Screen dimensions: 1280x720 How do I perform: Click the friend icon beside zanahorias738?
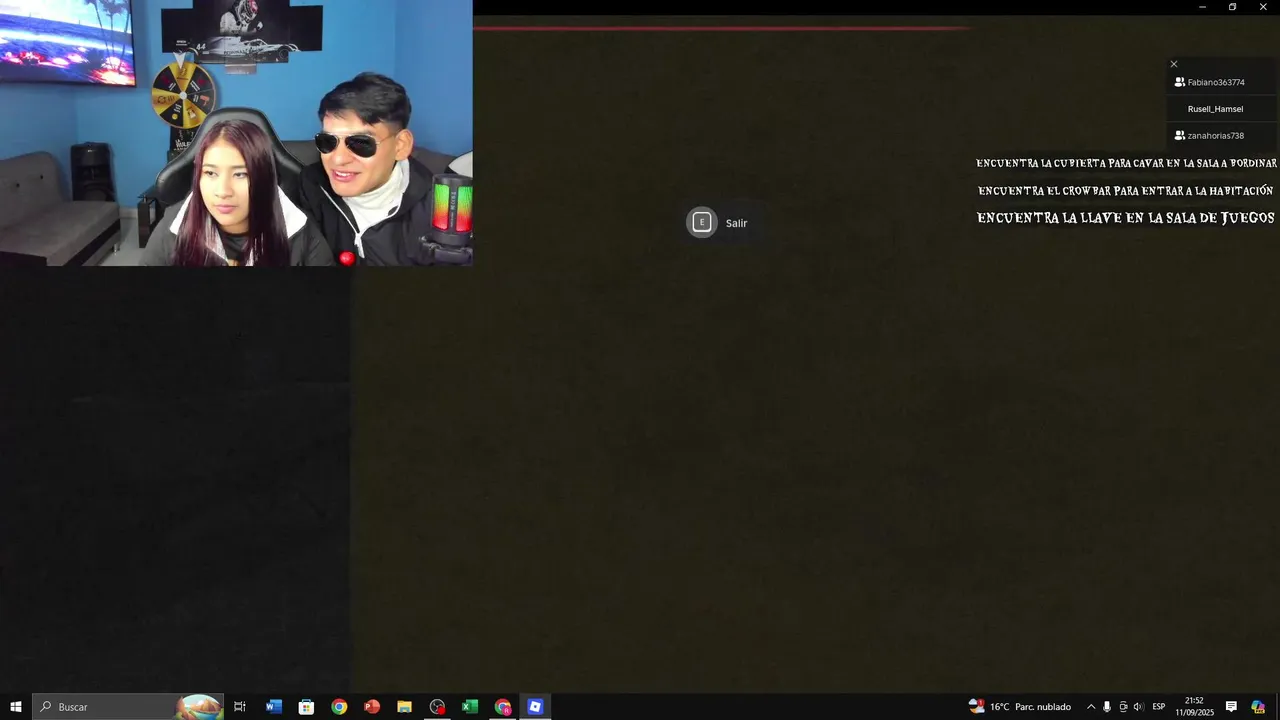click(x=1180, y=136)
